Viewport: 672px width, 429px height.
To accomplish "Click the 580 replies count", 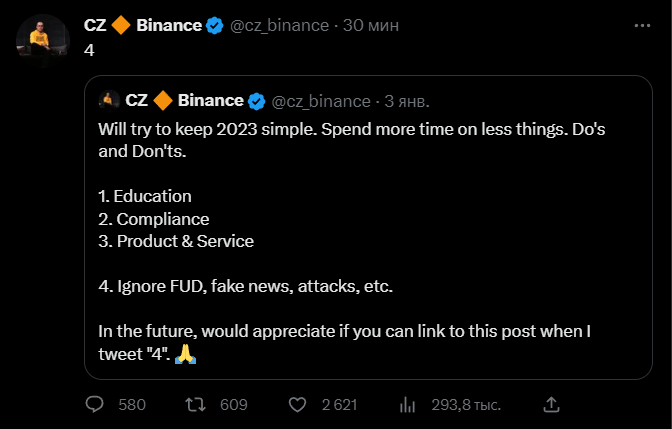I will pos(132,405).
